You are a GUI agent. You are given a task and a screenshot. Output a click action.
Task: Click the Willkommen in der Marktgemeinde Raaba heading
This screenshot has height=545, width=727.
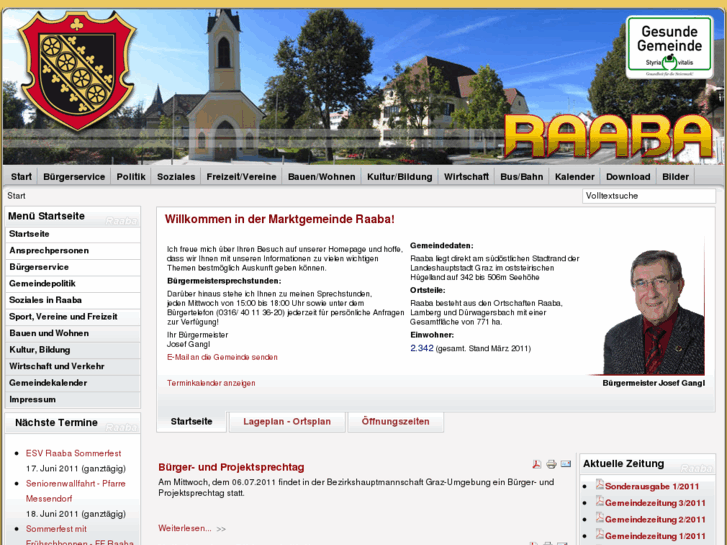click(280, 219)
